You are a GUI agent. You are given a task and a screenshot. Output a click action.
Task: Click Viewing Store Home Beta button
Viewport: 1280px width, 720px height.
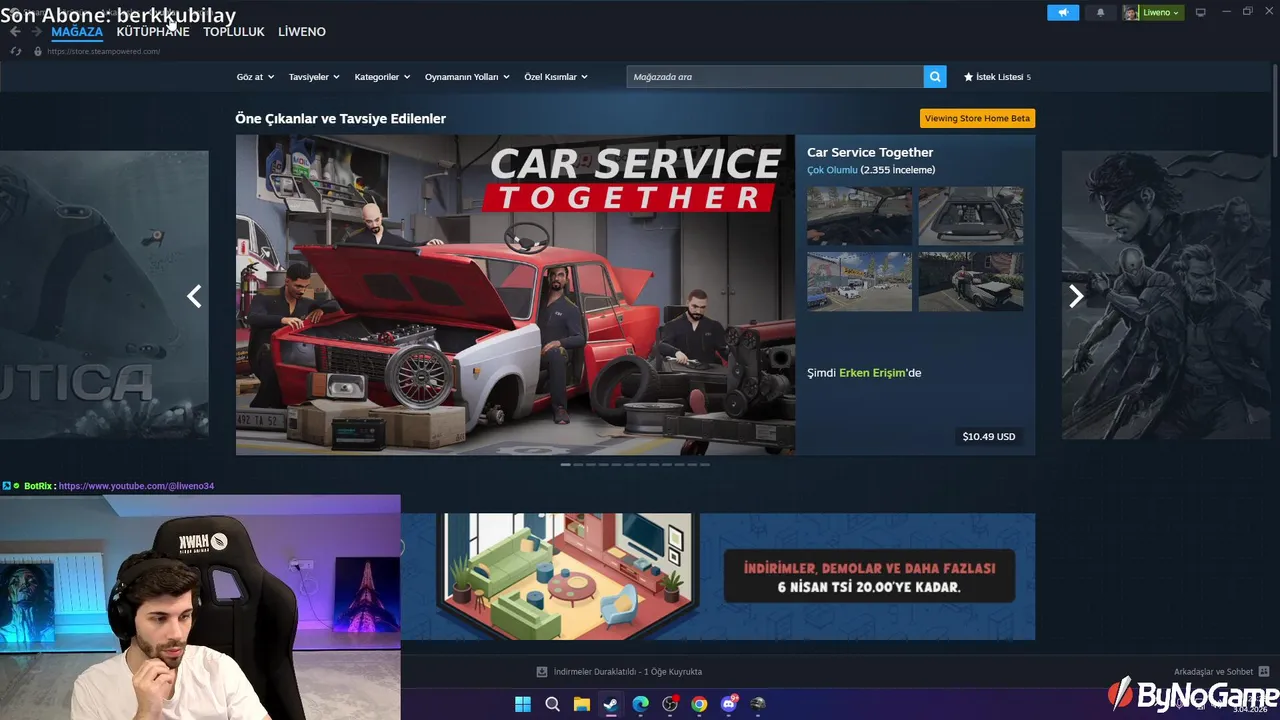(977, 118)
